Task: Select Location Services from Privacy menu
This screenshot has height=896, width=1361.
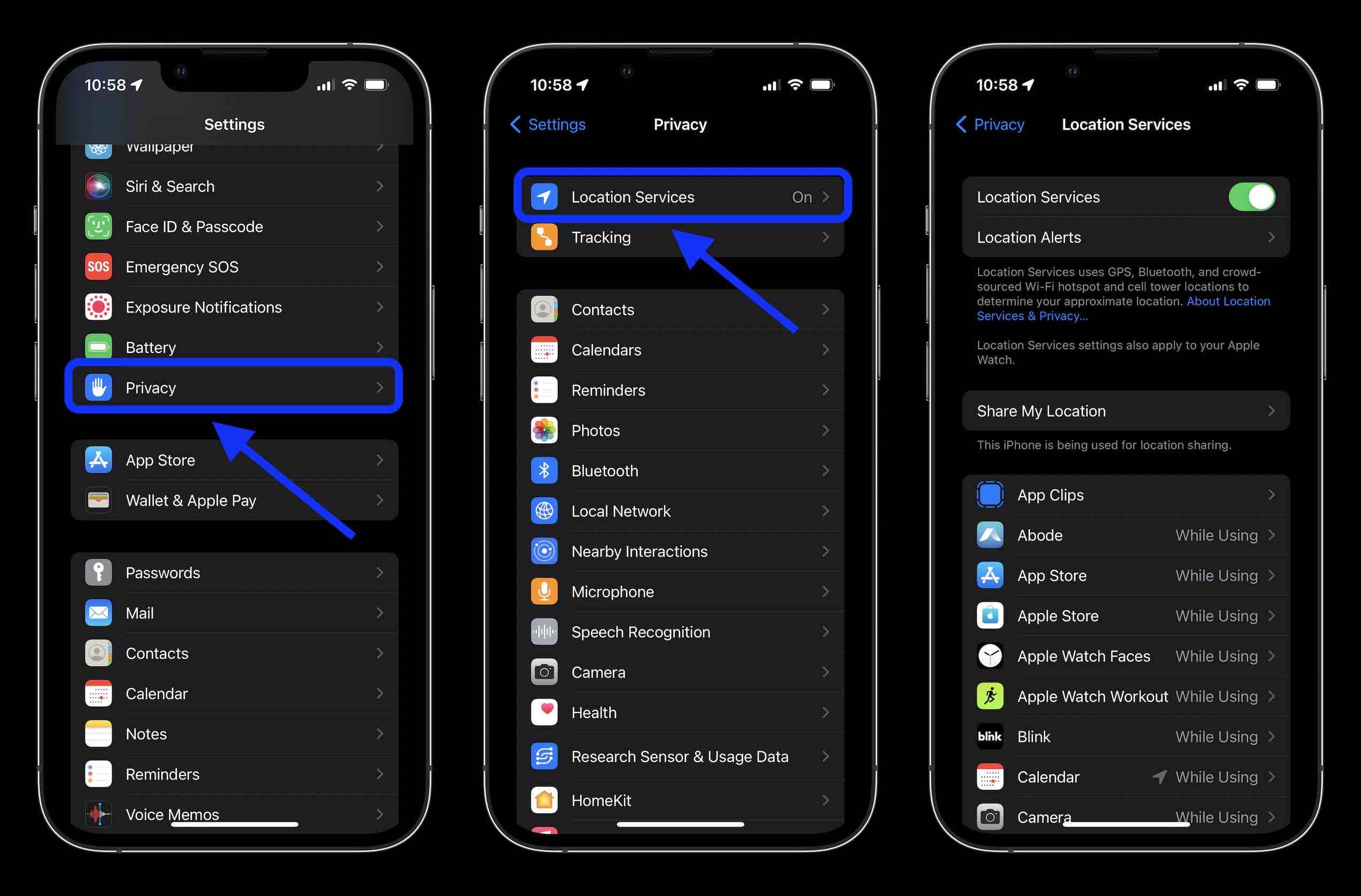Action: coord(680,197)
